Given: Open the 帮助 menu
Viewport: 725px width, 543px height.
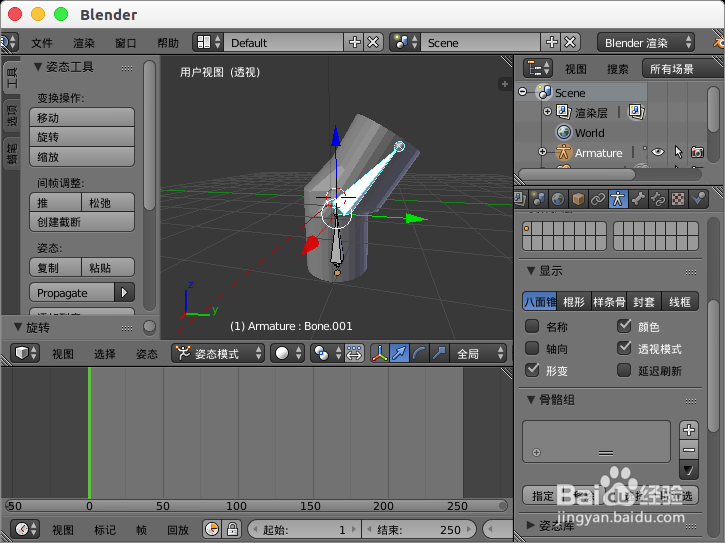Looking at the screenshot, I should tap(168, 43).
